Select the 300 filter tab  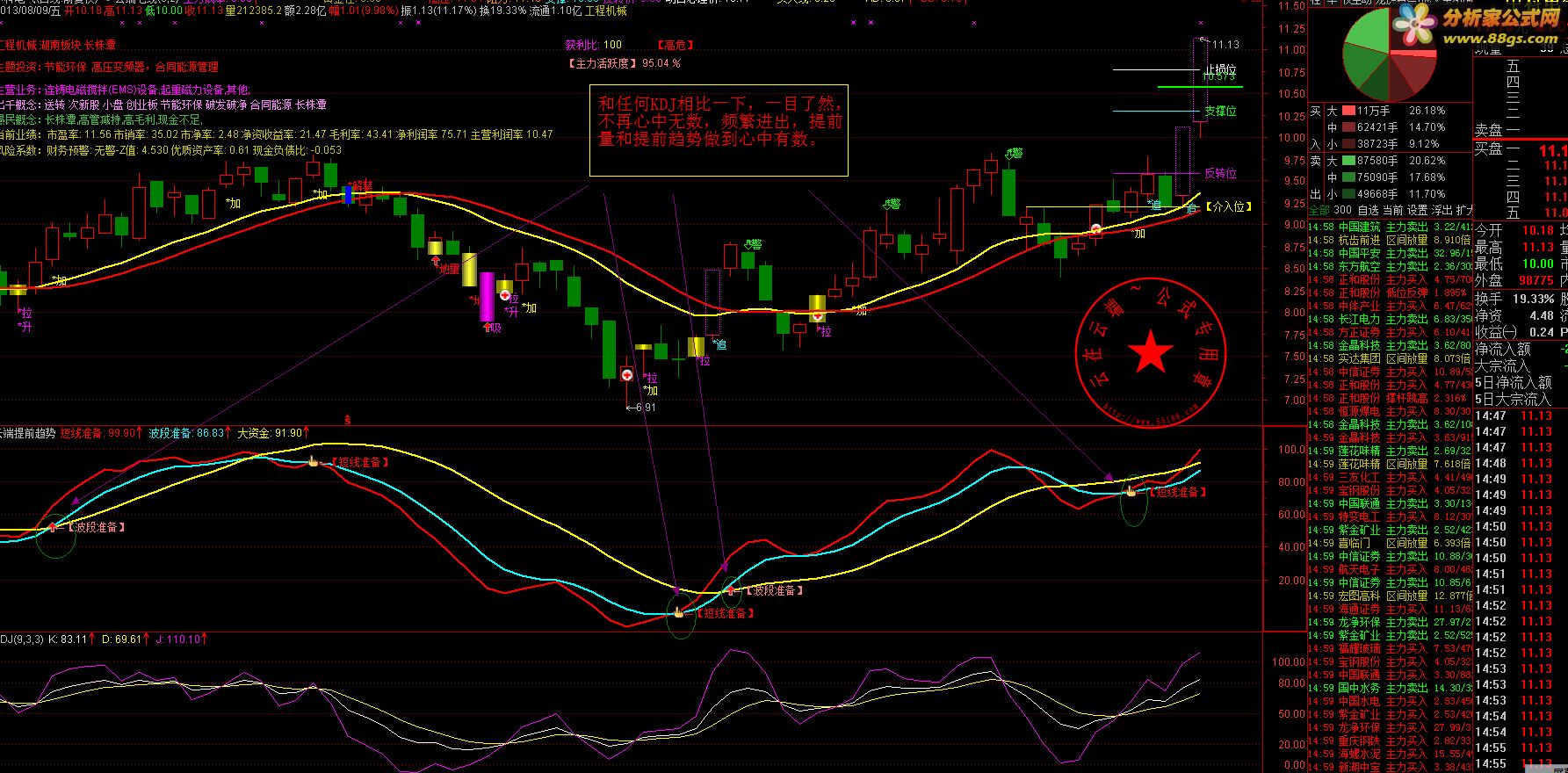point(1342,210)
